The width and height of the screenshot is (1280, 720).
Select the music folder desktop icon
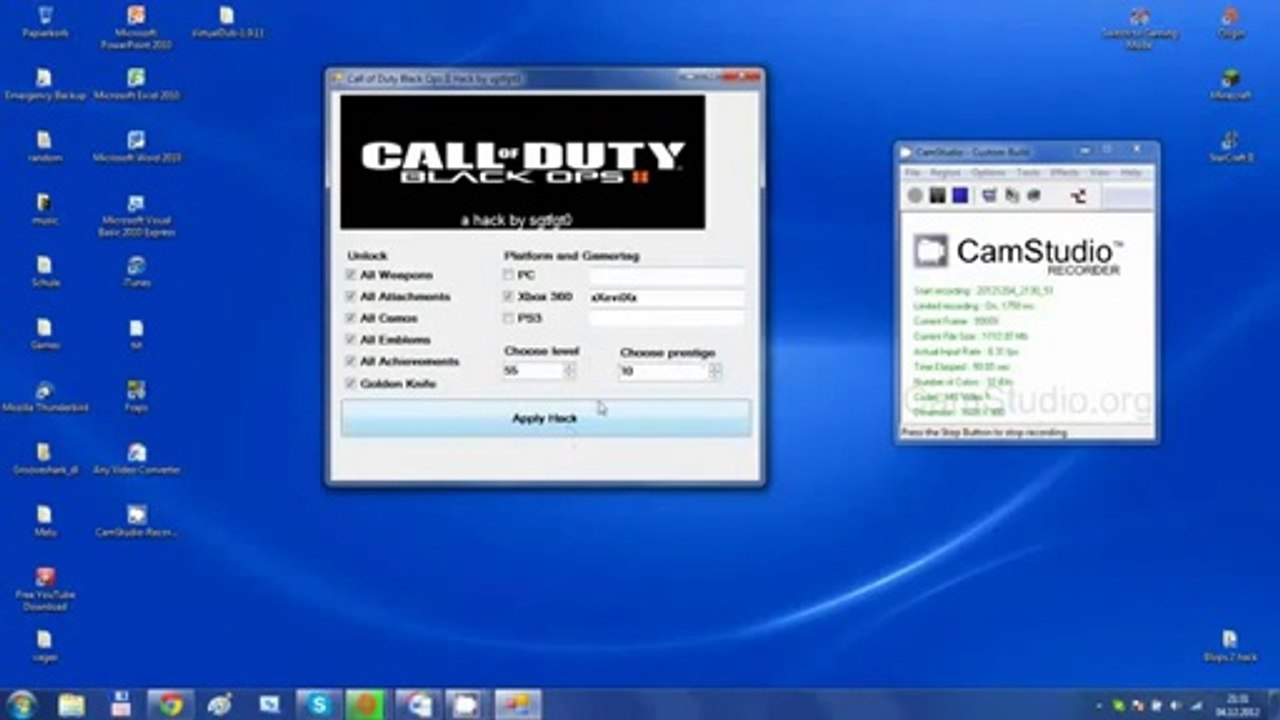[x=45, y=208]
